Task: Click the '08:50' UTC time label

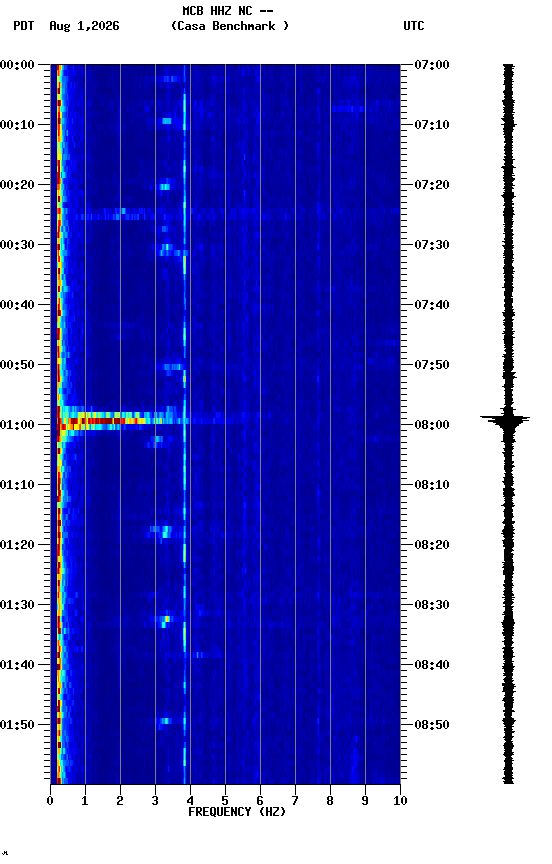Action: tap(432, 725)
